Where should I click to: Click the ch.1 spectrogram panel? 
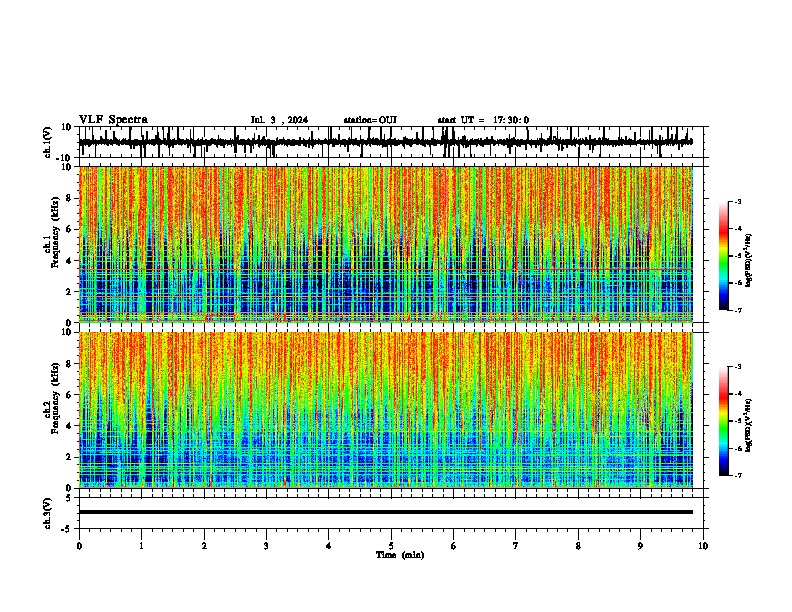(386, 244)
